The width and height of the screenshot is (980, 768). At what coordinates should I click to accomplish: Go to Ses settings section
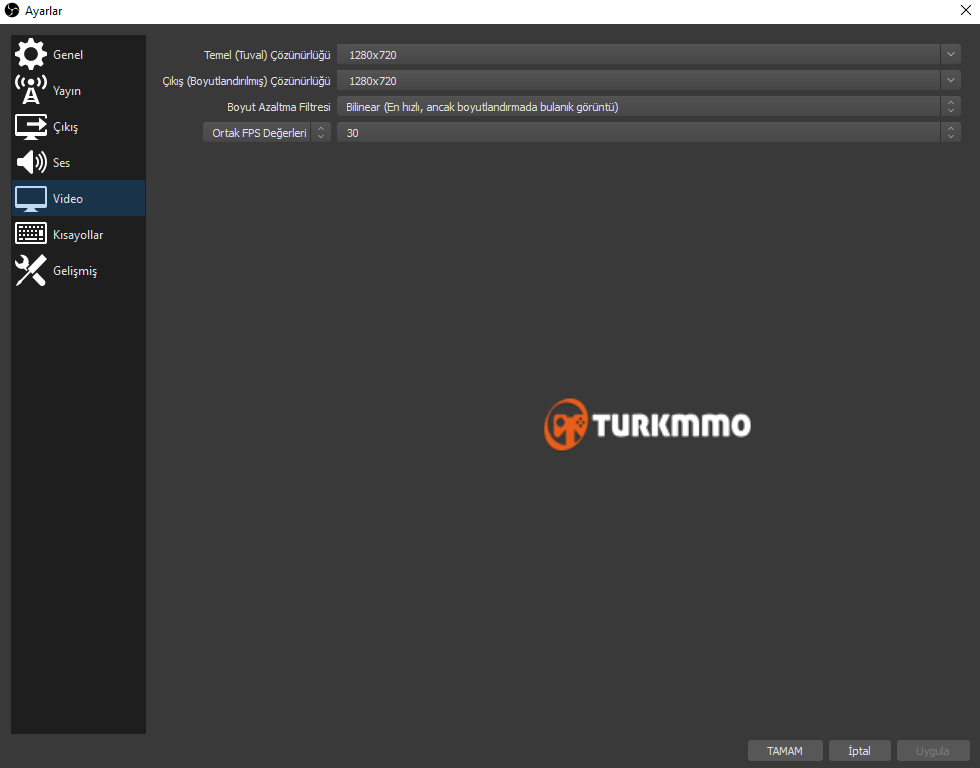78,162
